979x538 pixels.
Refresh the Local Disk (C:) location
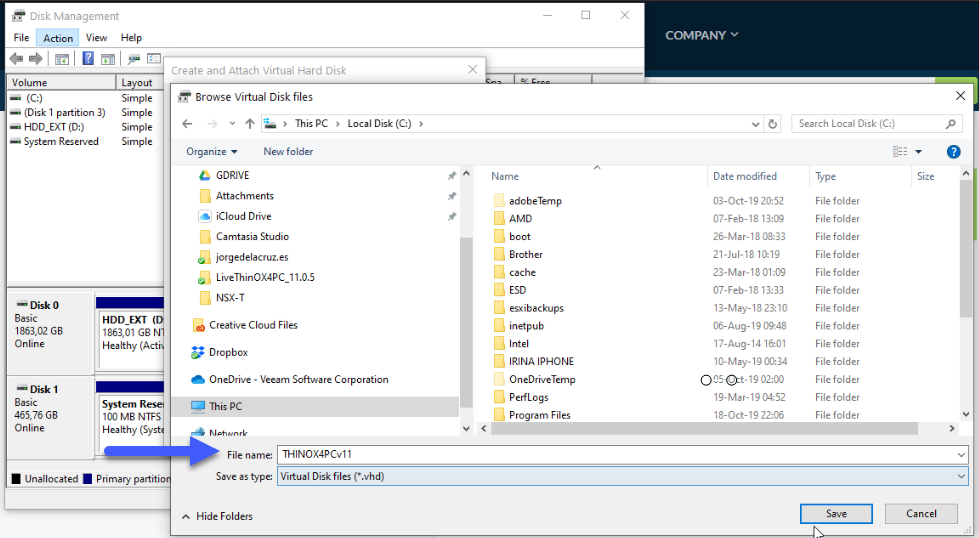[x=772, y=124]
